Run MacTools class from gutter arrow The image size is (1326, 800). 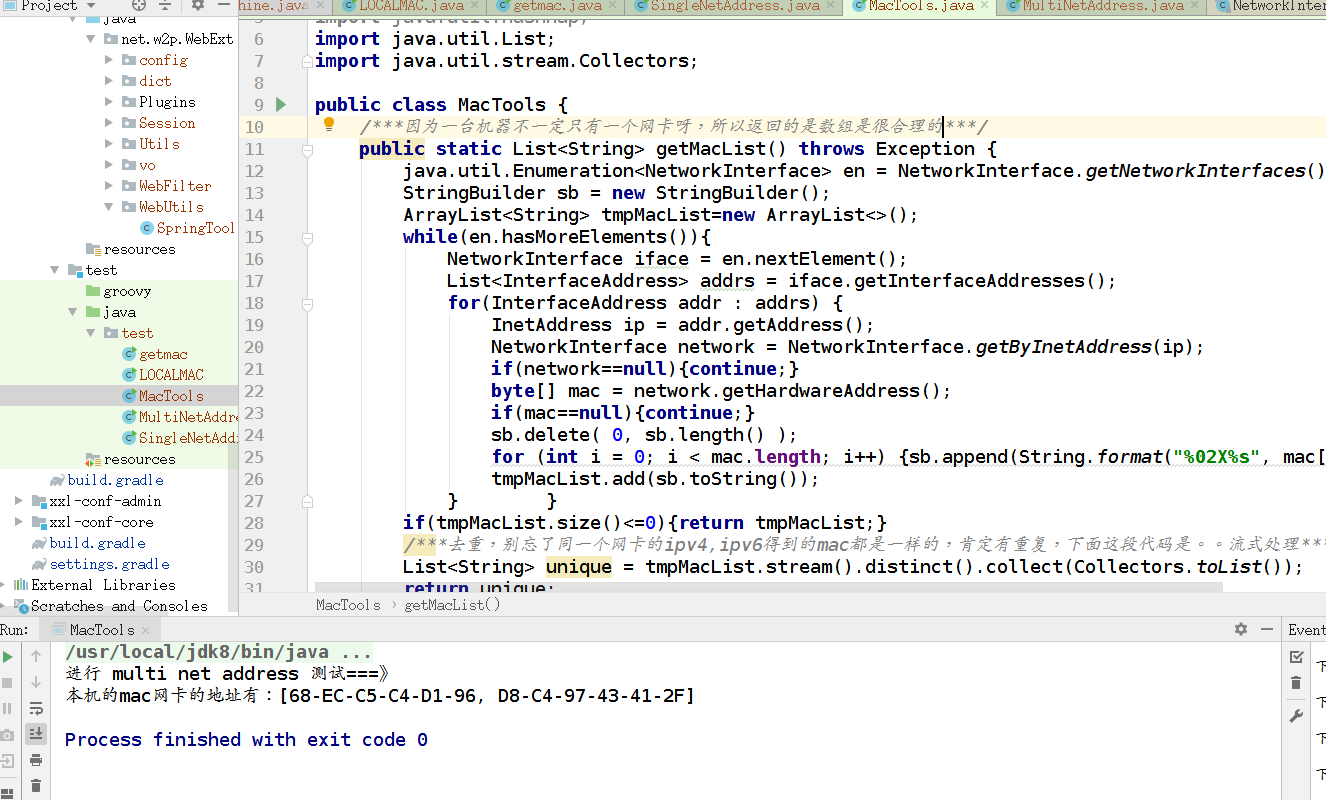coord(281,104)
